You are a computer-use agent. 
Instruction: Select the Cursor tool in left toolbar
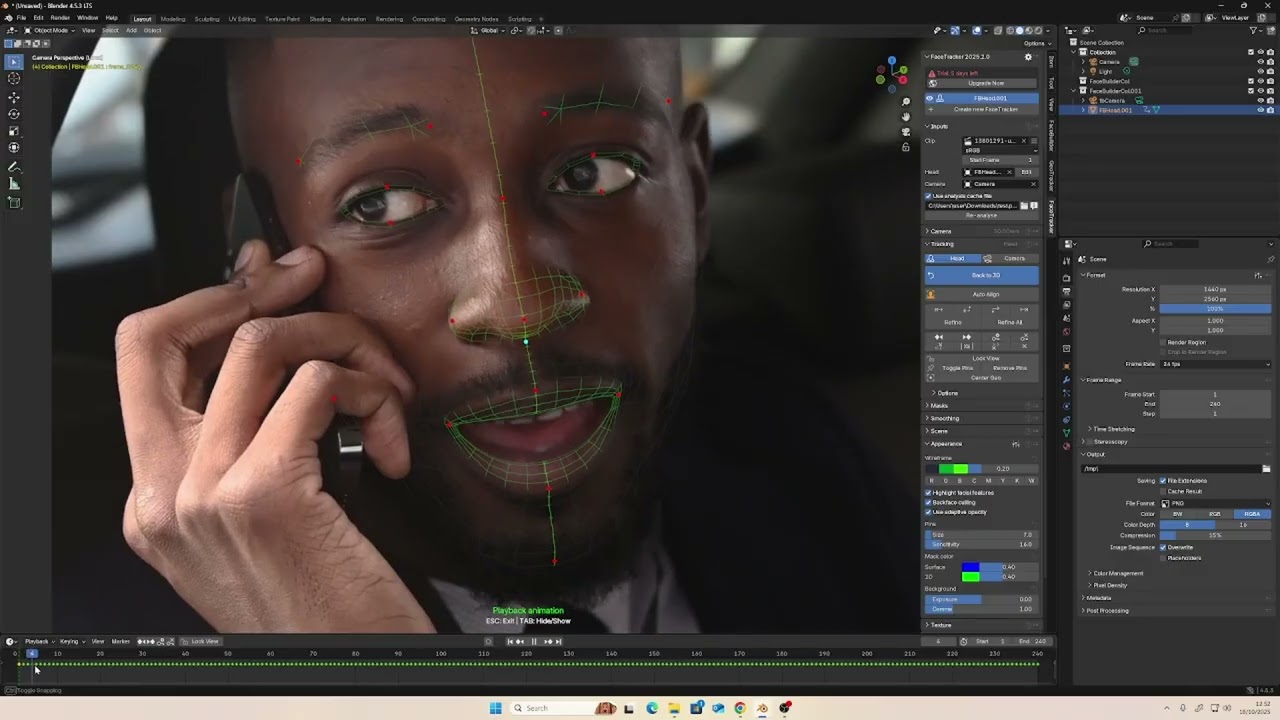click(x=14, y=78)
